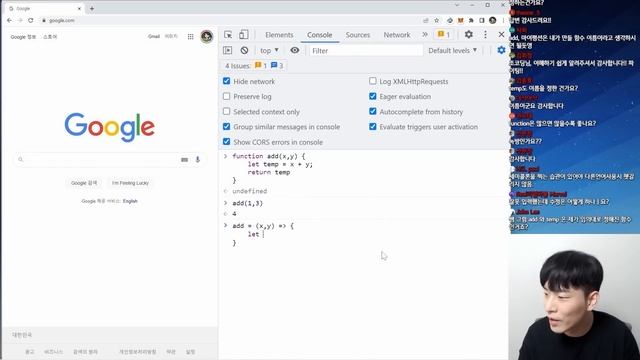This screenshot has width=640, height=360.
Task: Open a new Chrome tab
Action: [92, 8]
